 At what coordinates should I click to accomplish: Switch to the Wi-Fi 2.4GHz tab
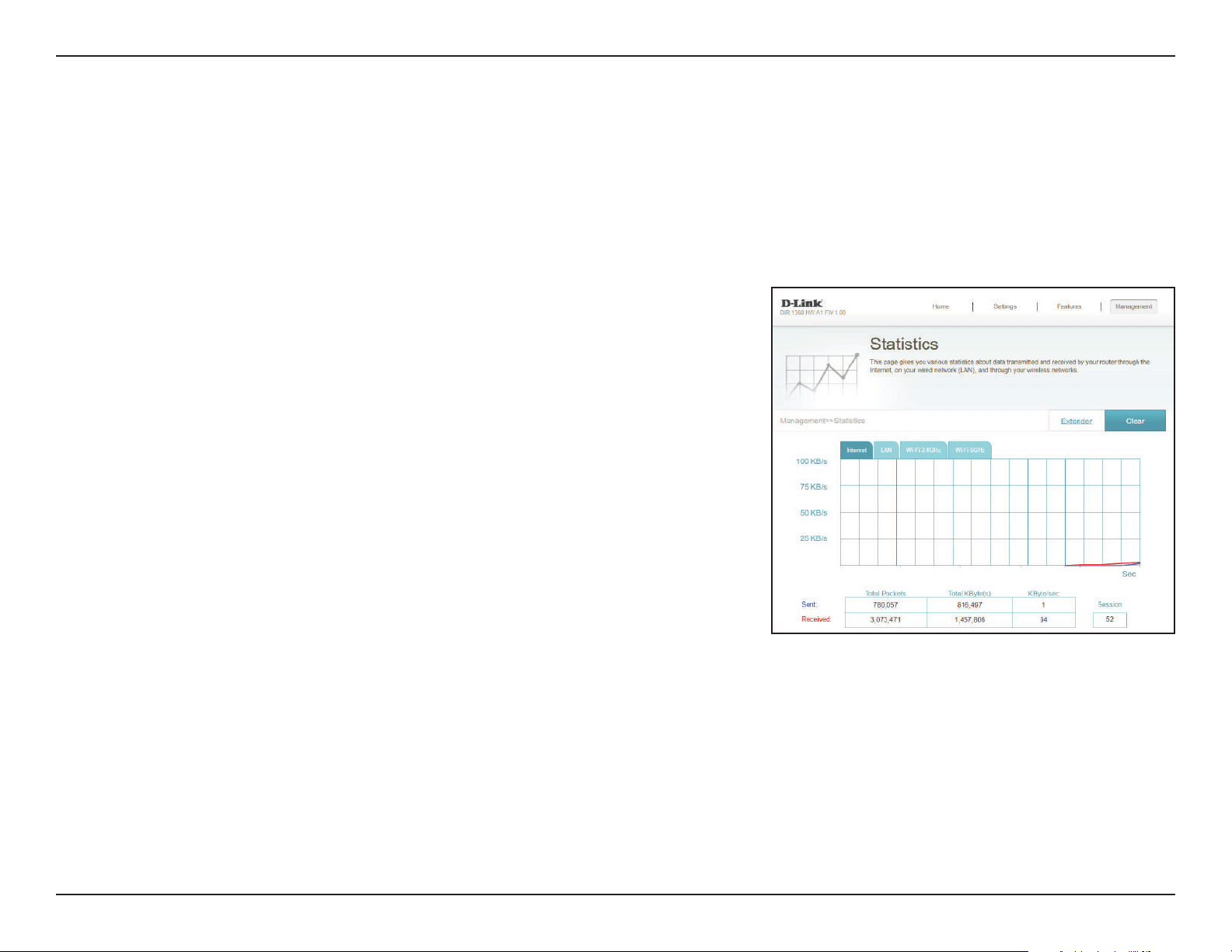(923, 450)
